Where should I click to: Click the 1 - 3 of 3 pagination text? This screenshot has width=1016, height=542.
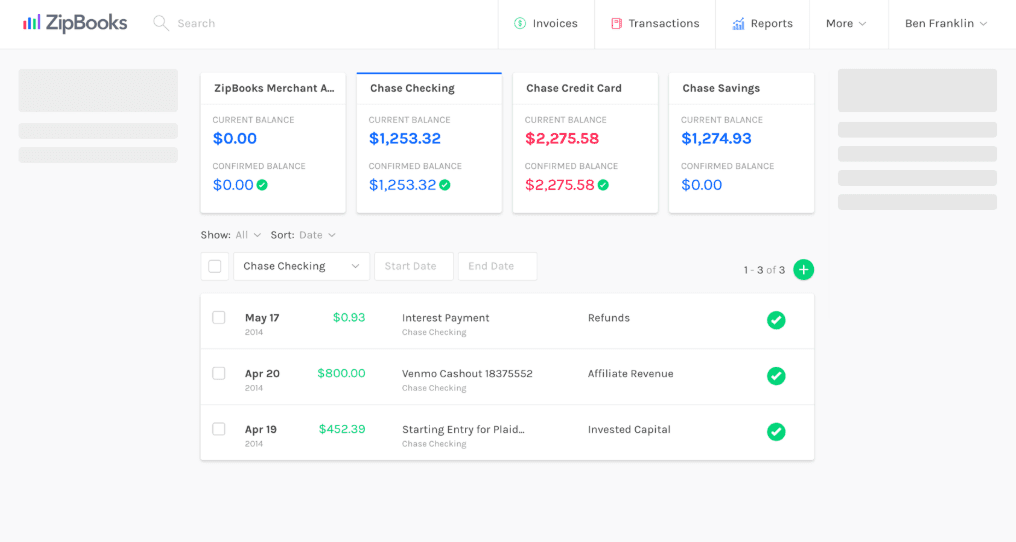coord(764,270)
